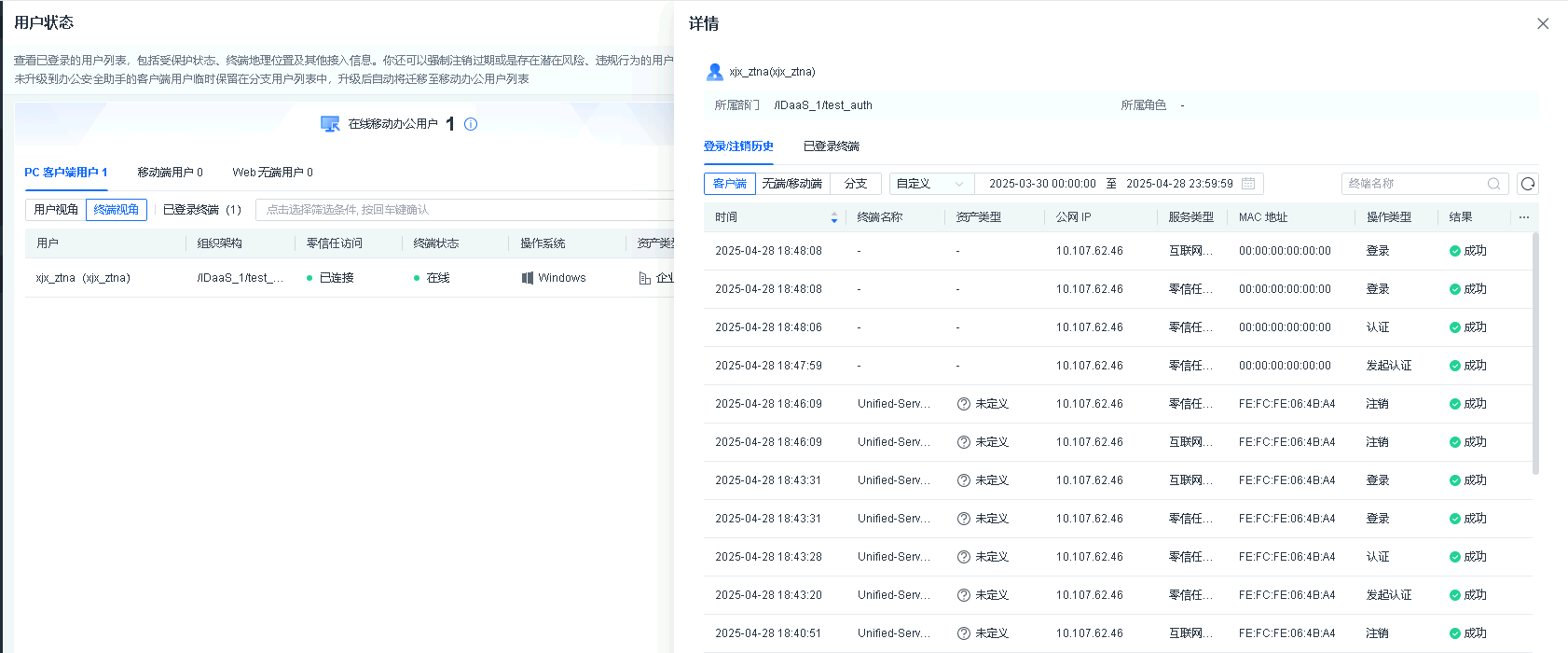Screen dimensions: 1568x653
Task: Close the 详情 details panel
Action: [1543, 24]
